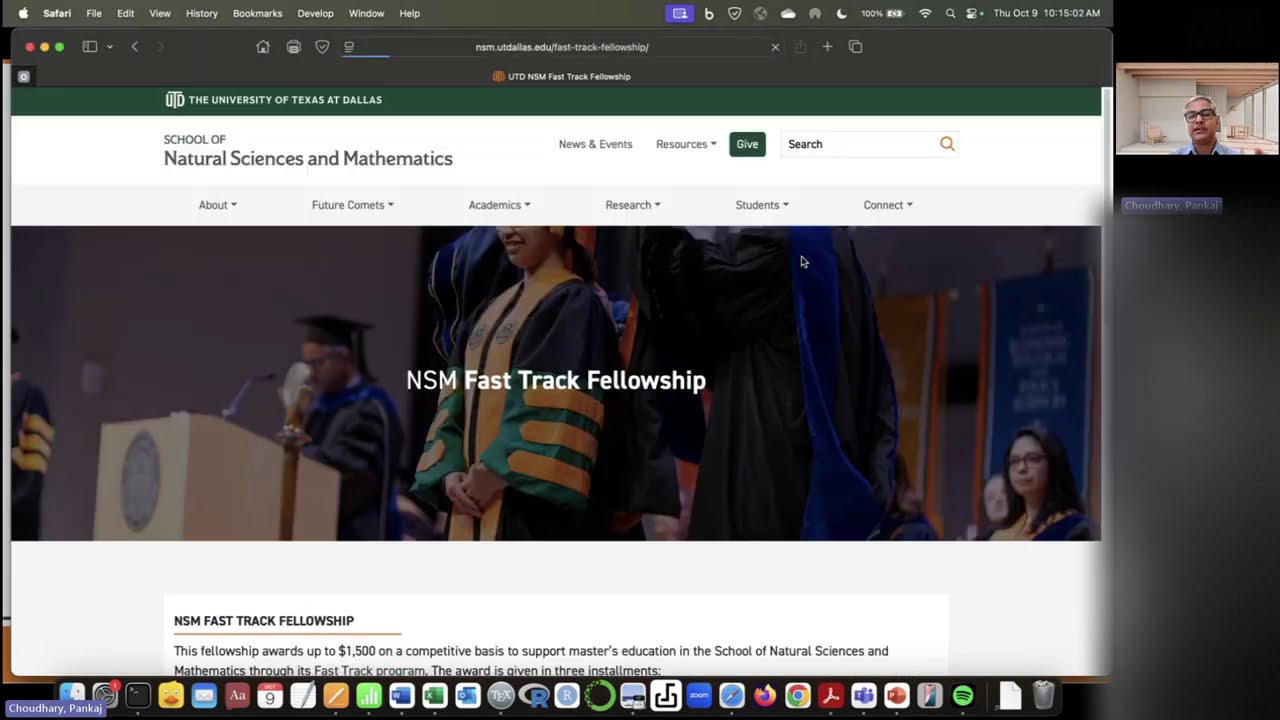The width and height of the screenshot is (1280, 720).
Task: Open the Develop menu
Action: click(315, 13)
